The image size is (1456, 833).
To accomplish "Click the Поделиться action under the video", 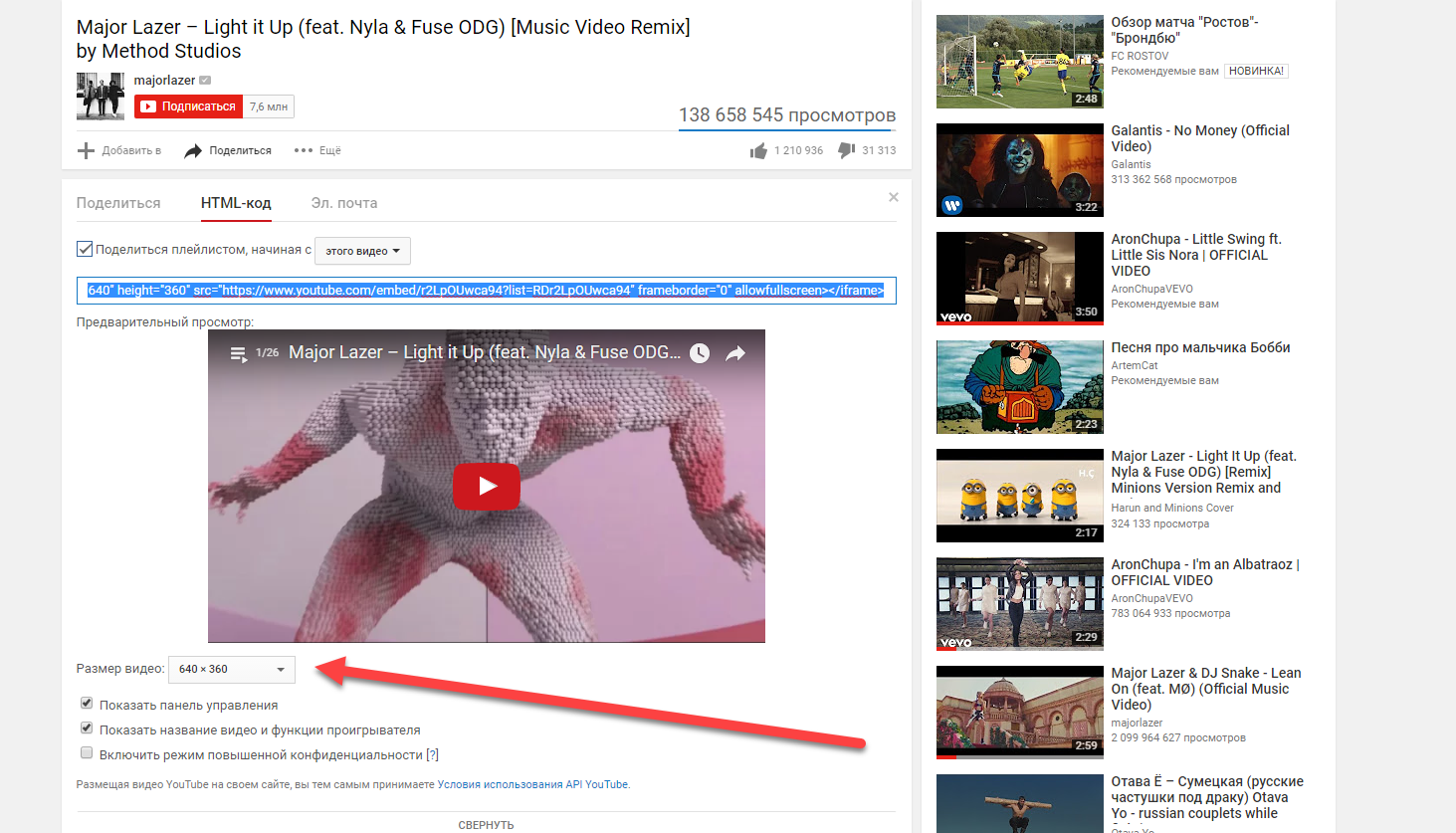I will (x=228, y=150).
